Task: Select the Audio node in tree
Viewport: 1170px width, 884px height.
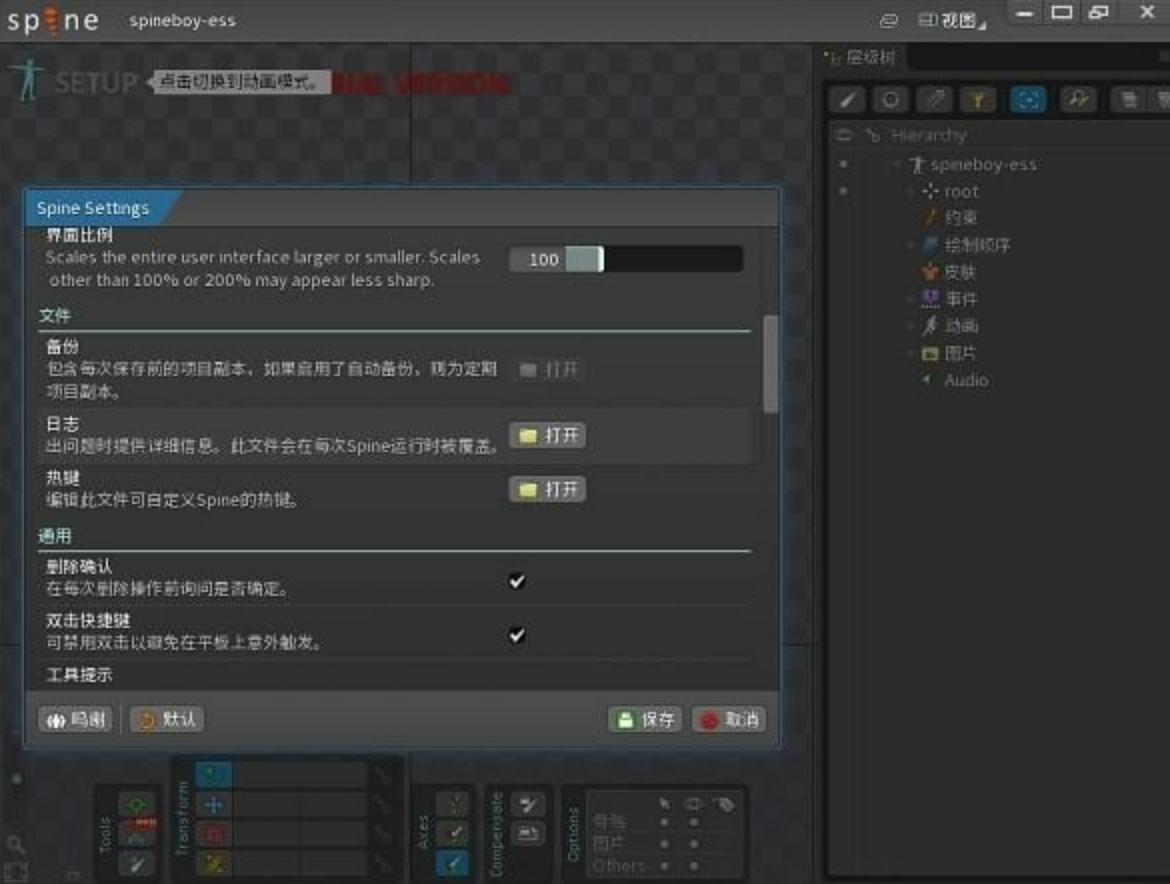Action: click(x=956, y=380)
